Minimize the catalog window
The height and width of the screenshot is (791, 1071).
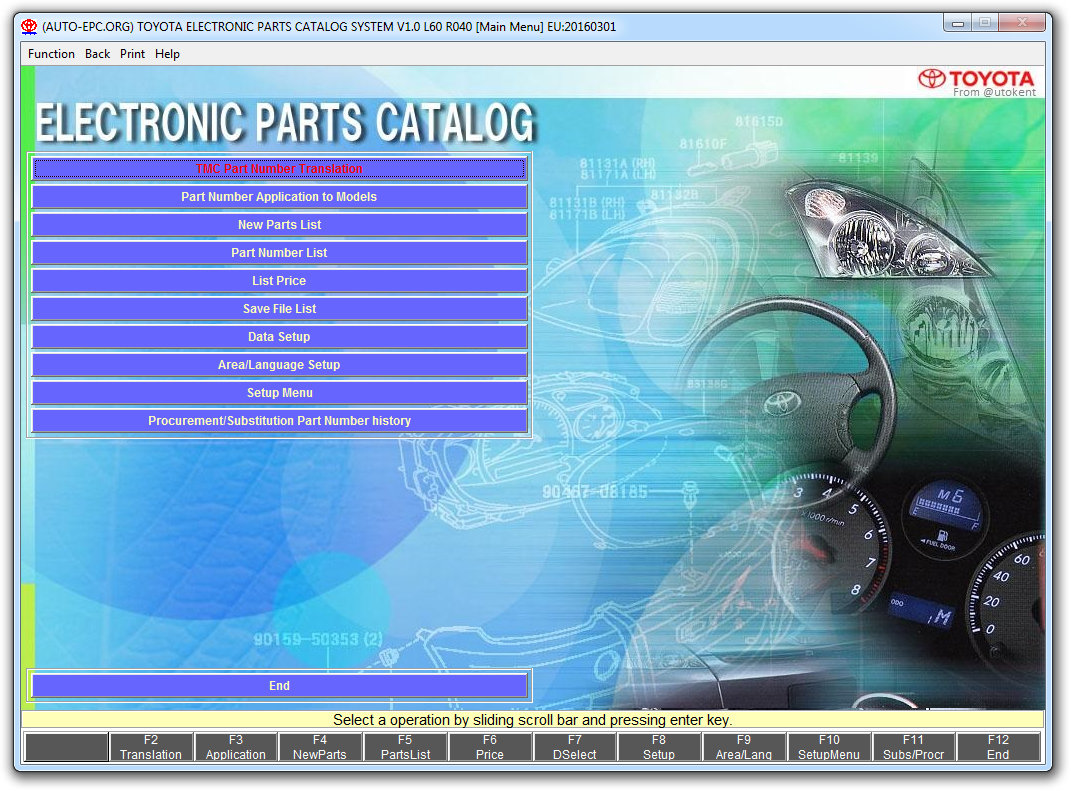[x=958, y=23]
